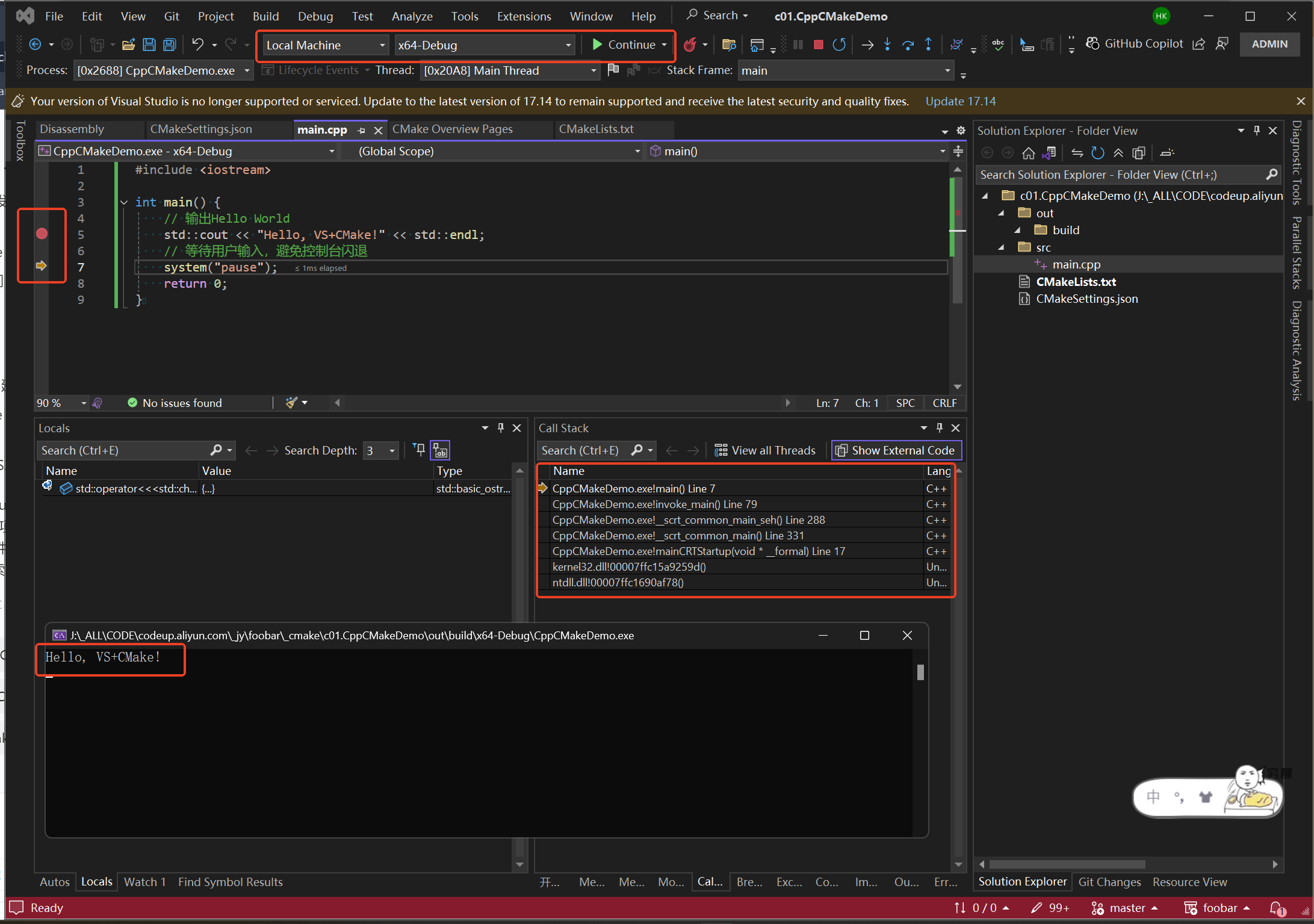Click the Continue button
The width and height of the screenshot is (1314, 924).
coord(624,45)
